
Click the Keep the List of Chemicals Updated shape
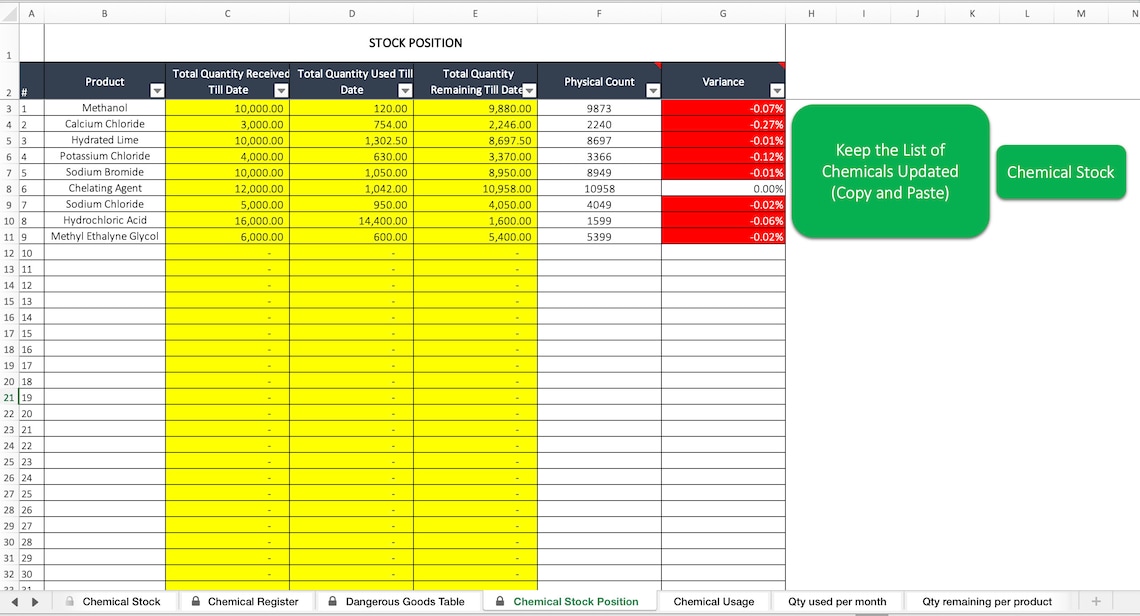[889, 172]
